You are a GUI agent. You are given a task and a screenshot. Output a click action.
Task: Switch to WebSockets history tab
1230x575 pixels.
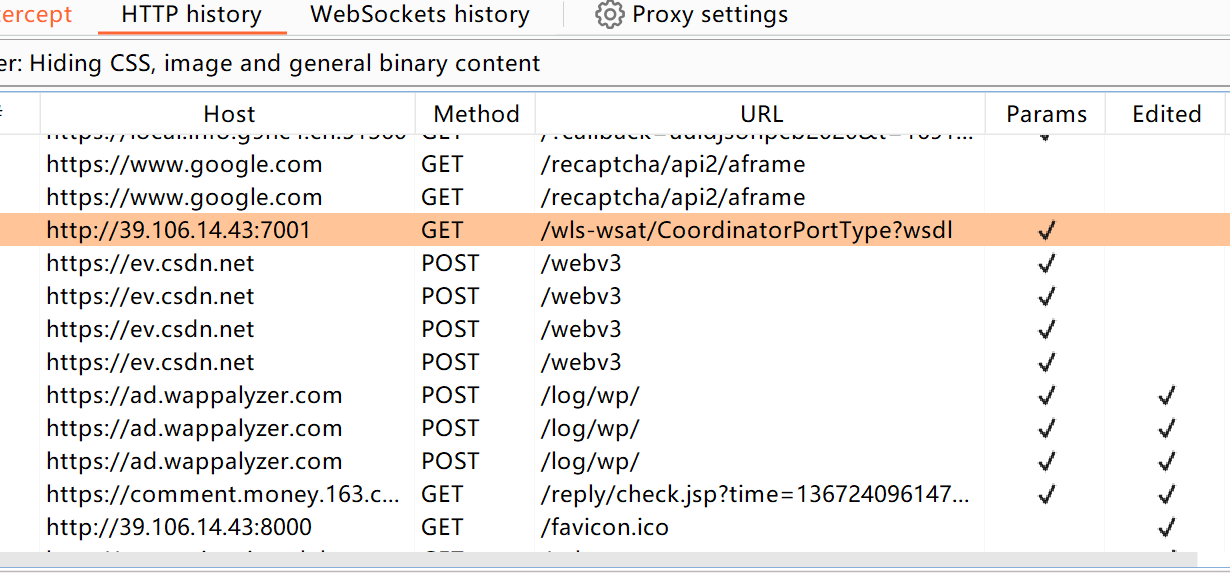[420, 15]
